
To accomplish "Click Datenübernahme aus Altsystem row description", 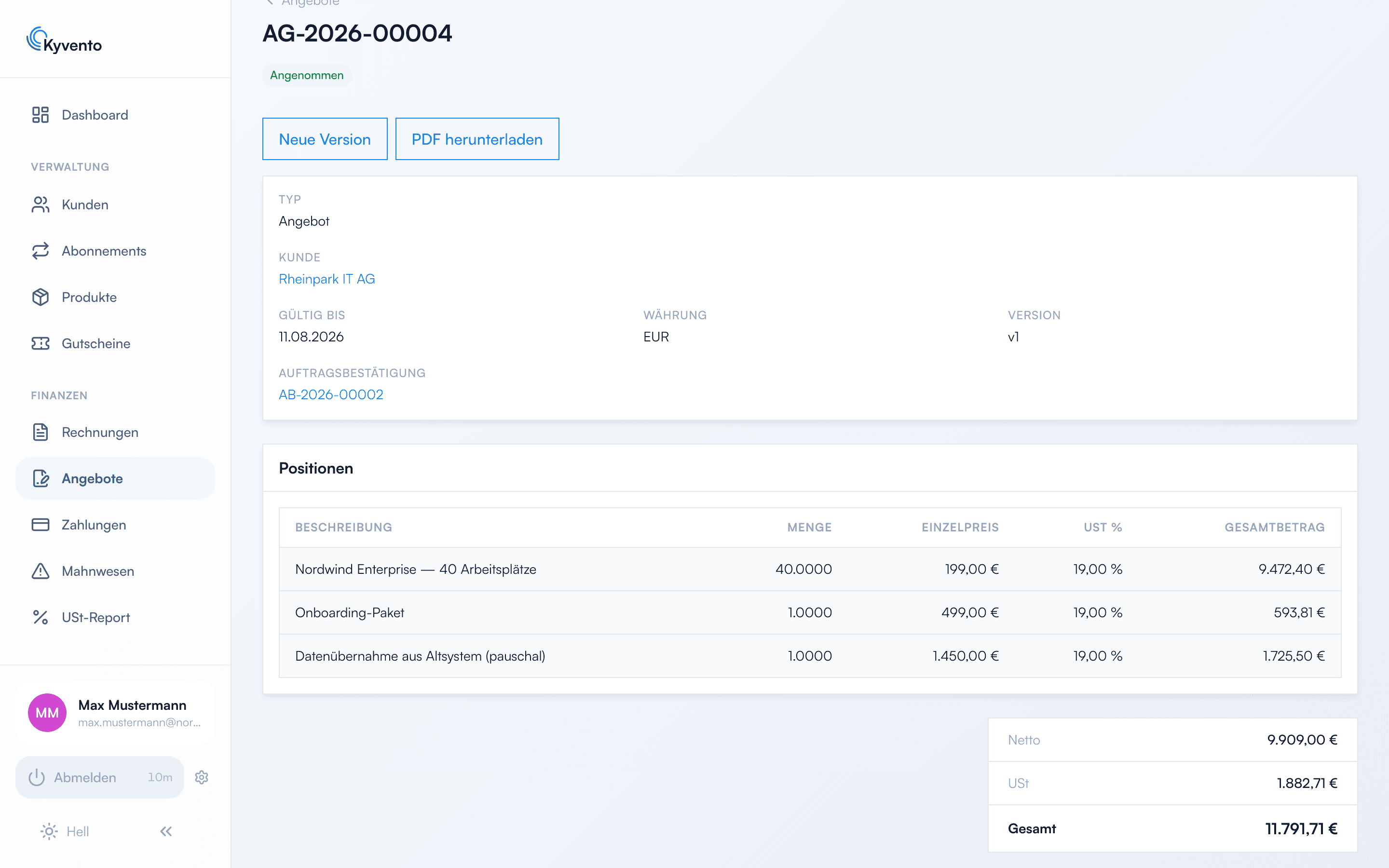I will point(420,656).
